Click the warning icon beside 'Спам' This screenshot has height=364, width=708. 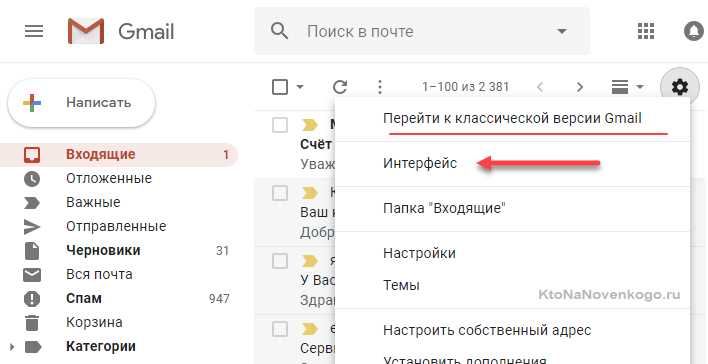32,299
